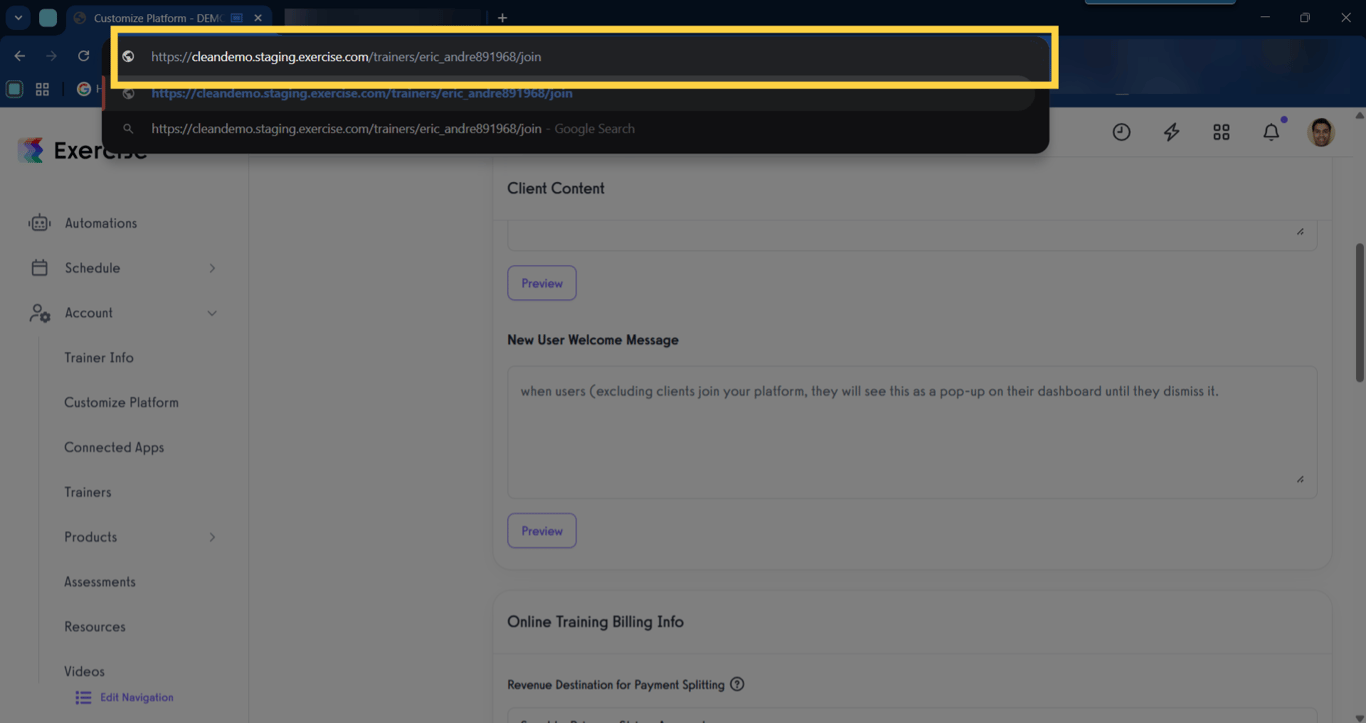Collapse the Account section chevron

coord(212,313)
